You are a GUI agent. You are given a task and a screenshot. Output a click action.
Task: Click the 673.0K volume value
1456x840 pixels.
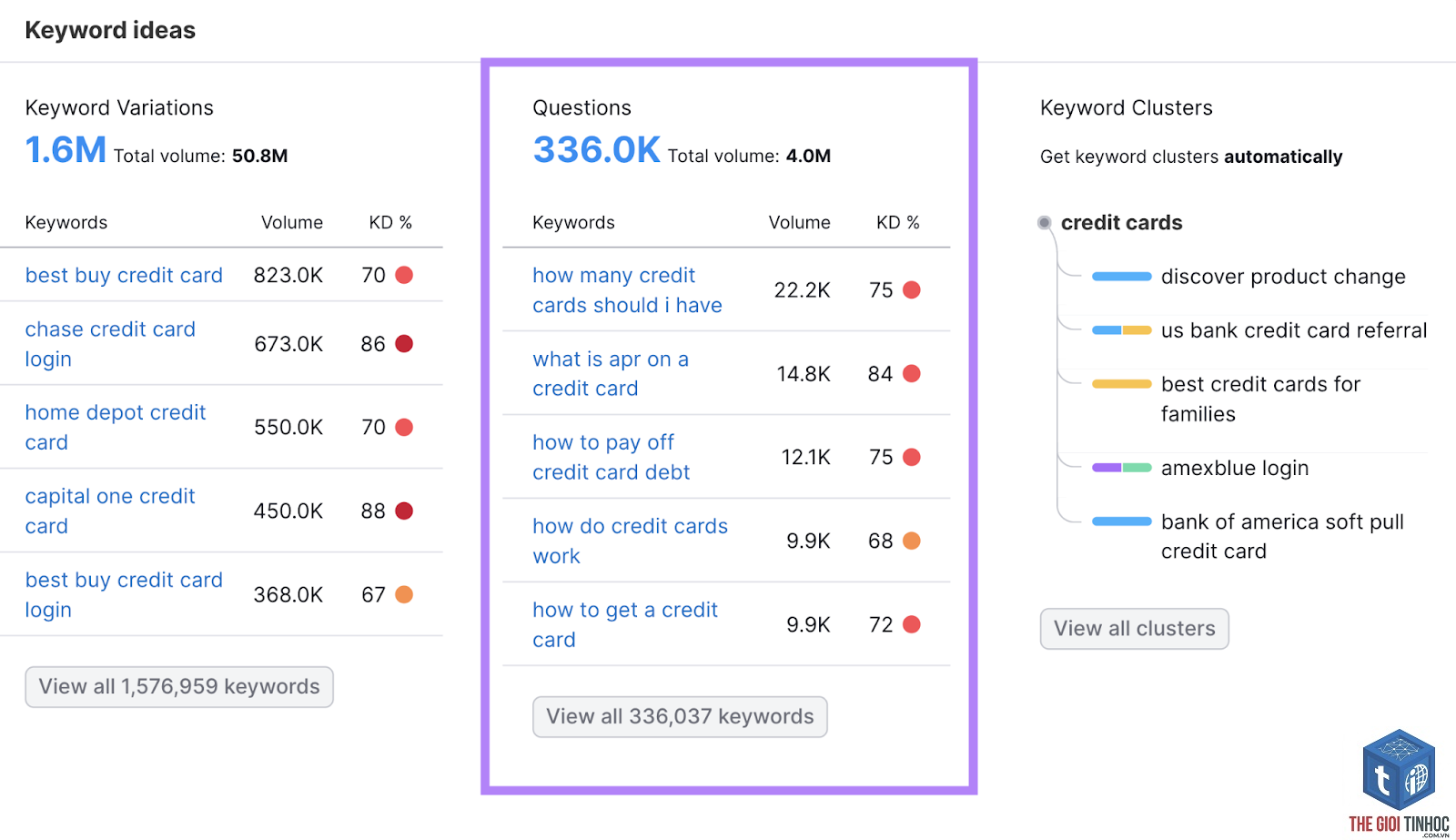coord(288,344)
